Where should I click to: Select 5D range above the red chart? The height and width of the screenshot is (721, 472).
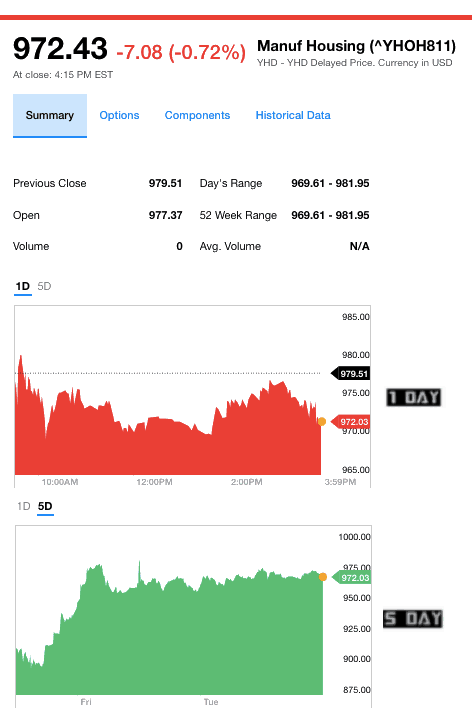tap(44, 286)
